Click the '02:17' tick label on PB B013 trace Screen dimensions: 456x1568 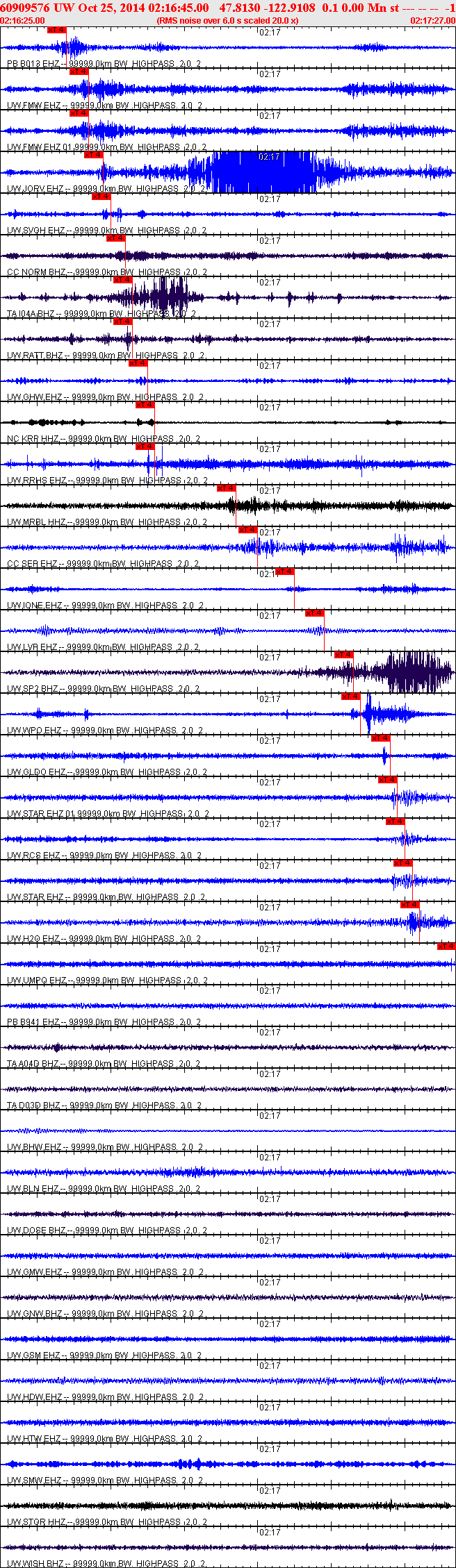click(269, 32)
